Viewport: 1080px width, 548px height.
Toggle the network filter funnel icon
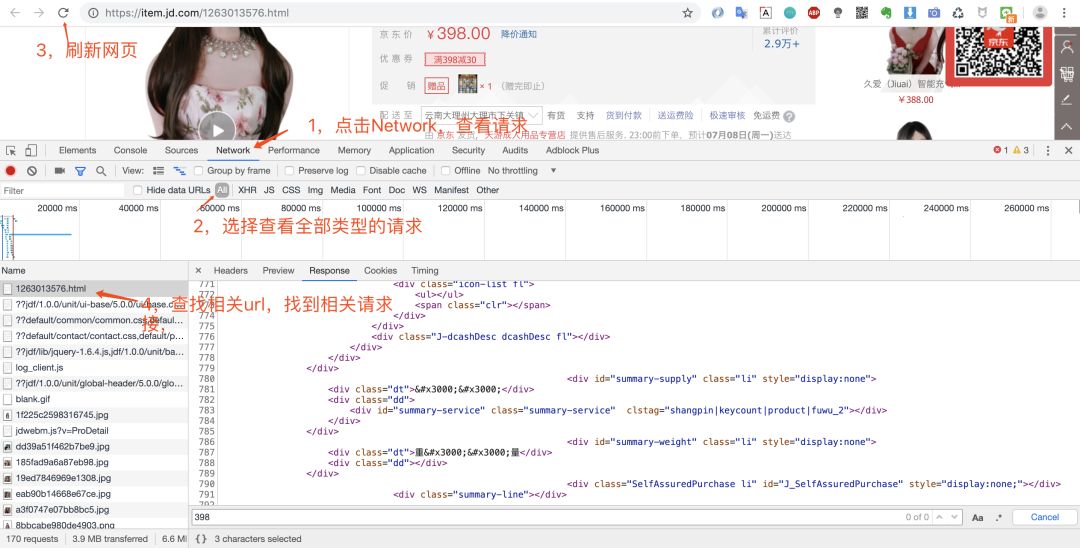point(81,171)
